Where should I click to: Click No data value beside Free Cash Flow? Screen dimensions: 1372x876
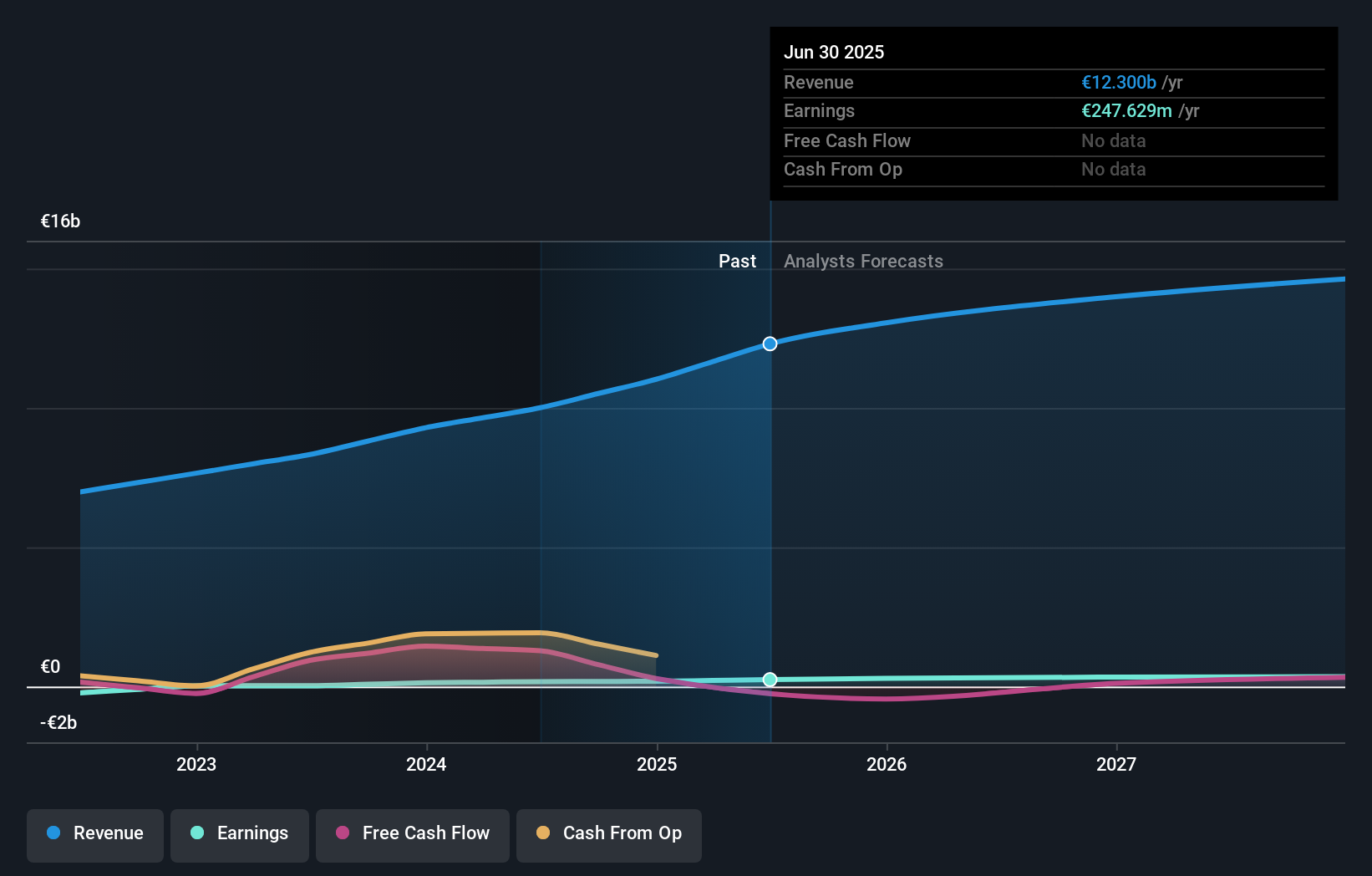[x=1114, y=140]
